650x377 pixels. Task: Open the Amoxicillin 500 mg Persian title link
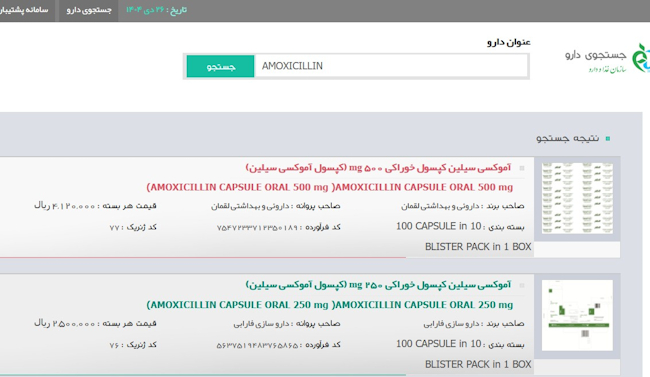[378, 168]
